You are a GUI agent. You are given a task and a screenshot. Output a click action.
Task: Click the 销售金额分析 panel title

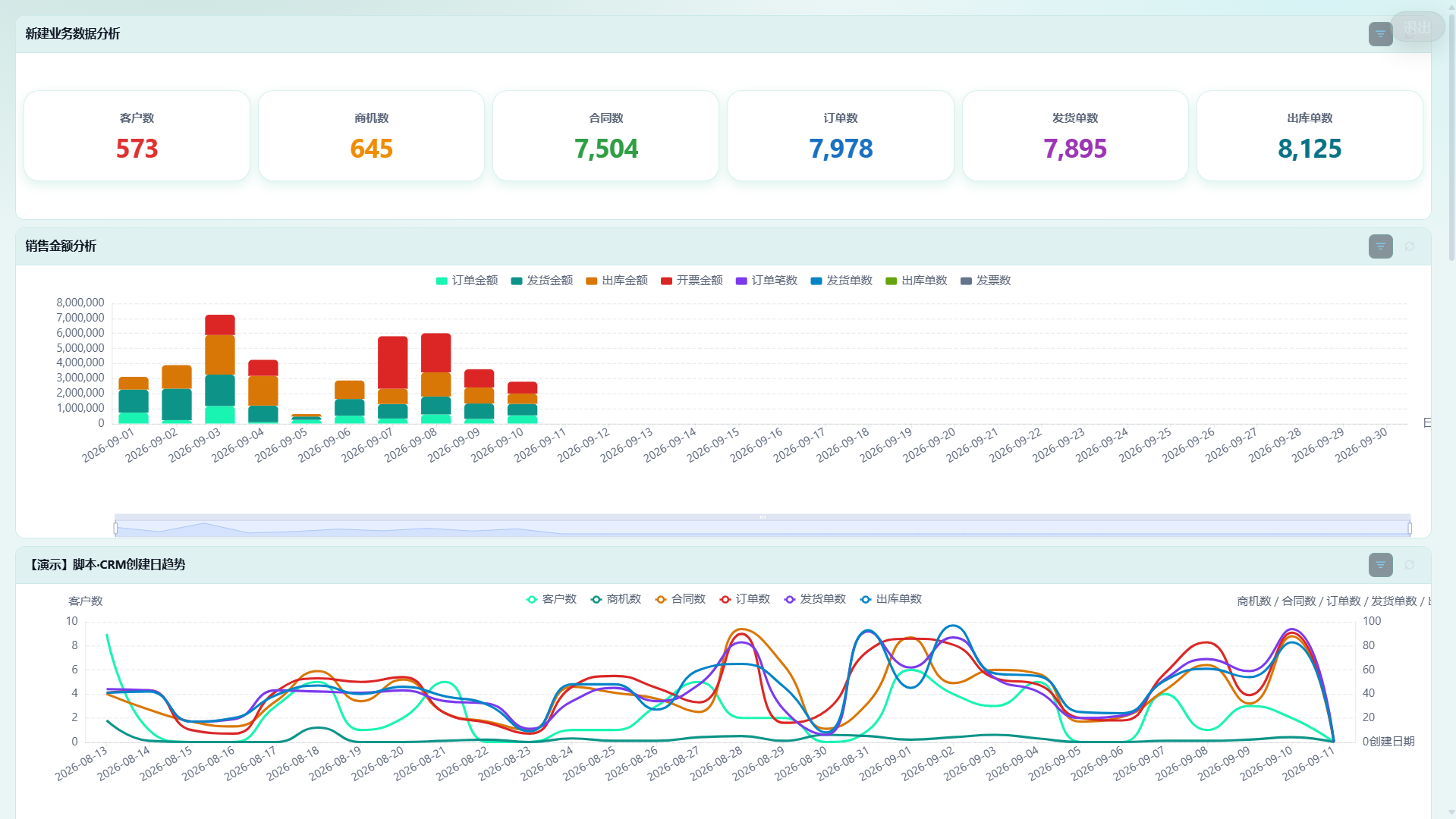pyautogui.click(x=61, y=246)
